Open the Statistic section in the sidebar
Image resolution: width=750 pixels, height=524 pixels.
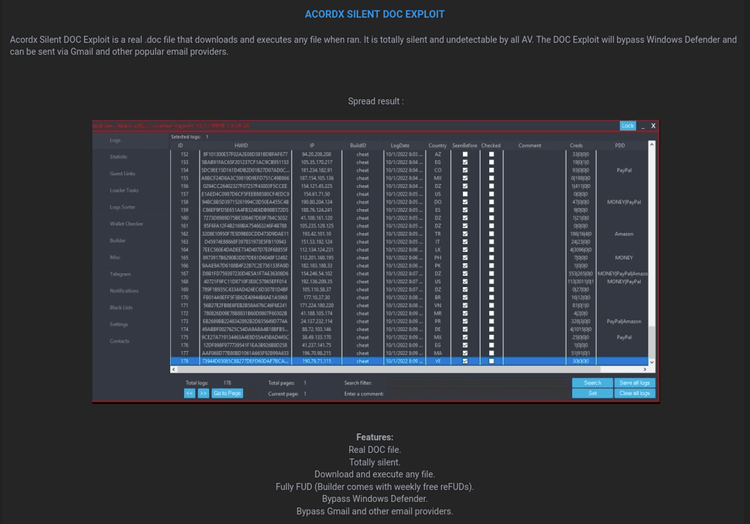(119, 157)
